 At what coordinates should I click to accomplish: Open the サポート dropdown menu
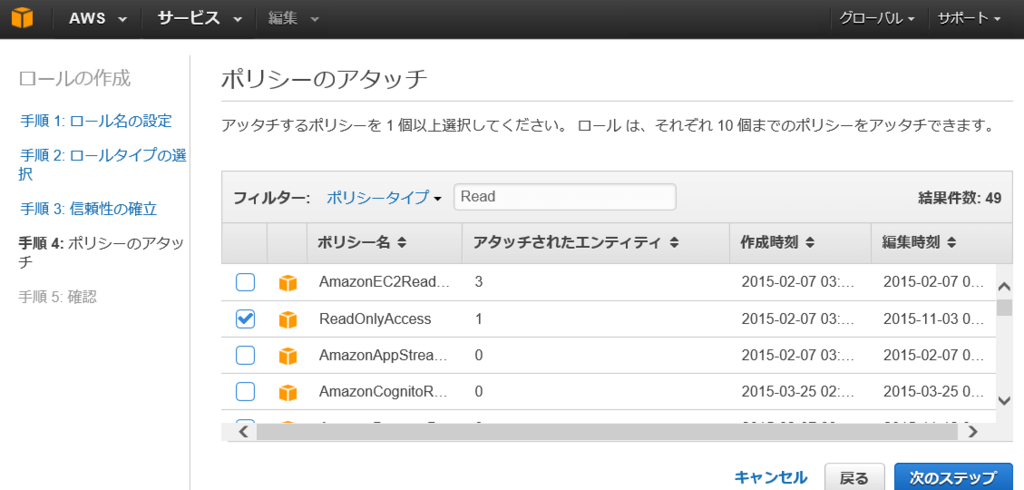pyautogui.click(x=969, y=18)
